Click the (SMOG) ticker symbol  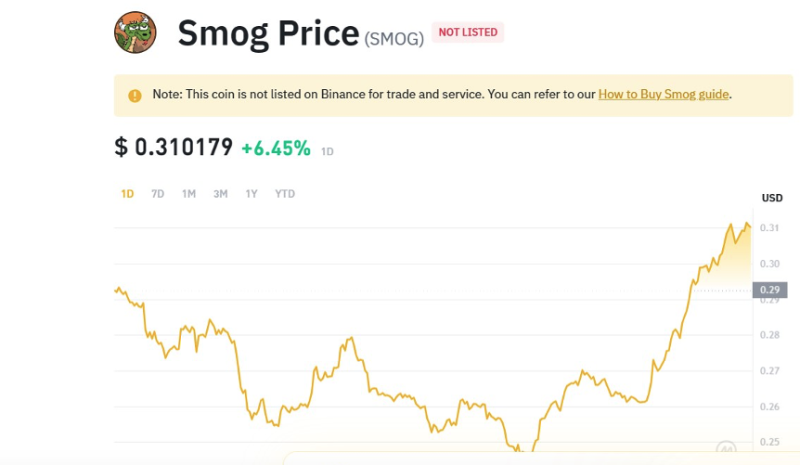pyautogui.click(x=394, y=38)
